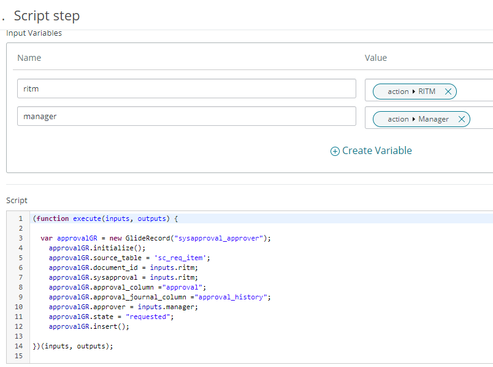Click the approver inputs.manager line
Image resolution: width=493 pixels, height=367 pixels.
(x=123, y=307)
